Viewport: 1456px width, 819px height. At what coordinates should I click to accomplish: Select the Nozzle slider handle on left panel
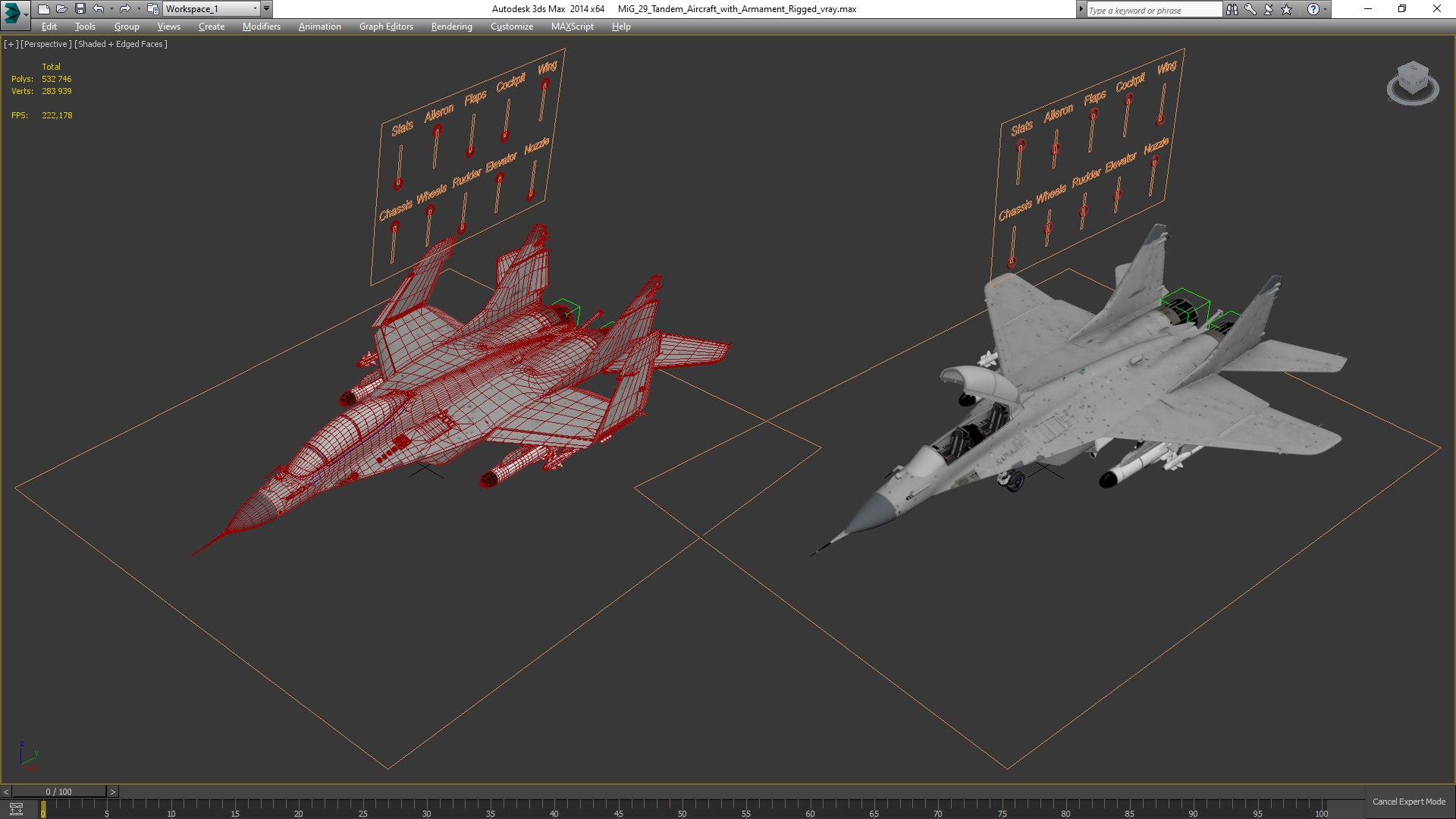pyautogui.click(x=531, y=196)
